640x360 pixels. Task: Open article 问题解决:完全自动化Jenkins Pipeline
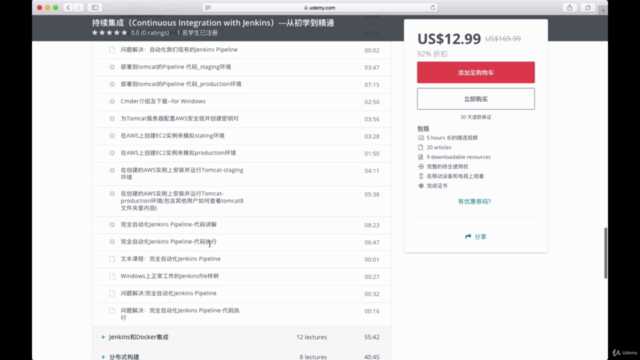coord(168,293)
